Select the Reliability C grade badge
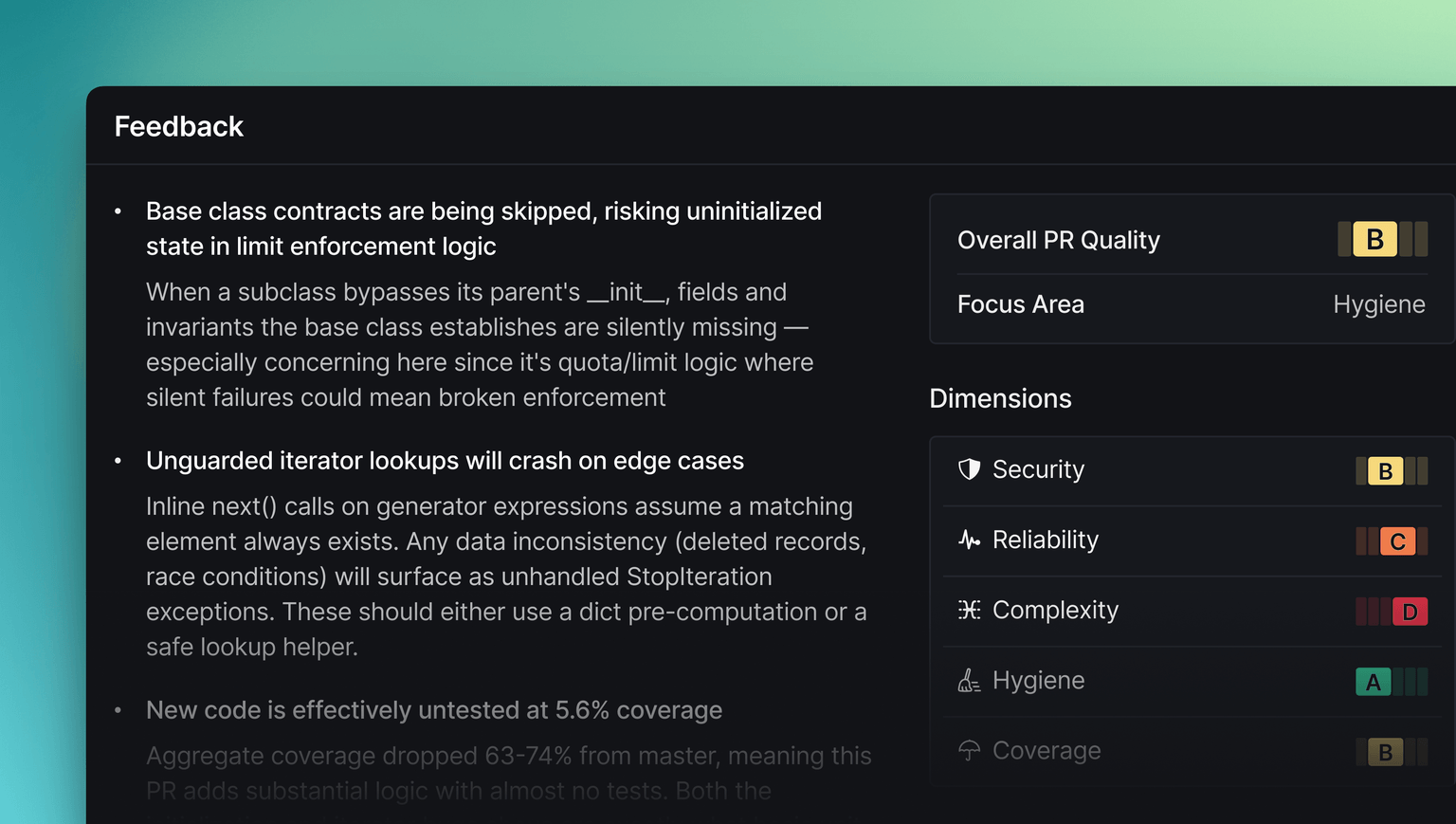 coord(1397,541)
